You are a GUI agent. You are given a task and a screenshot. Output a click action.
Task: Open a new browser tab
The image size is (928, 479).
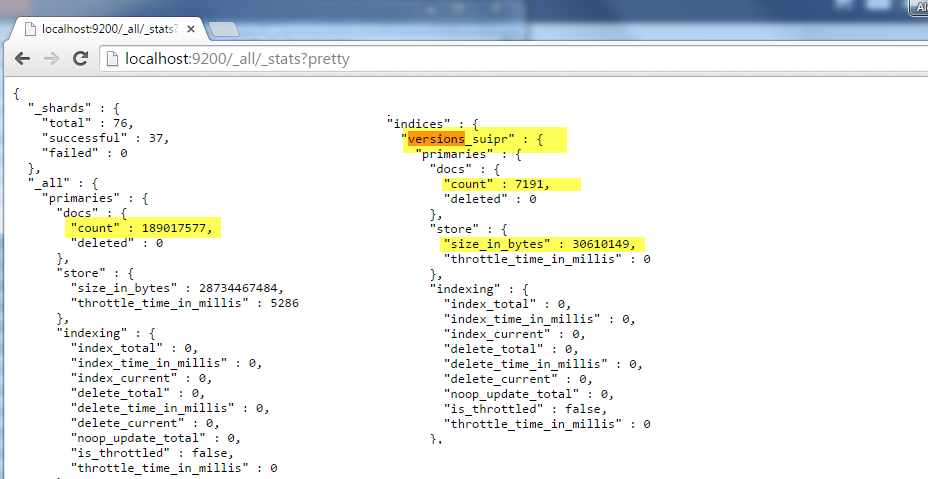[224, 28]
